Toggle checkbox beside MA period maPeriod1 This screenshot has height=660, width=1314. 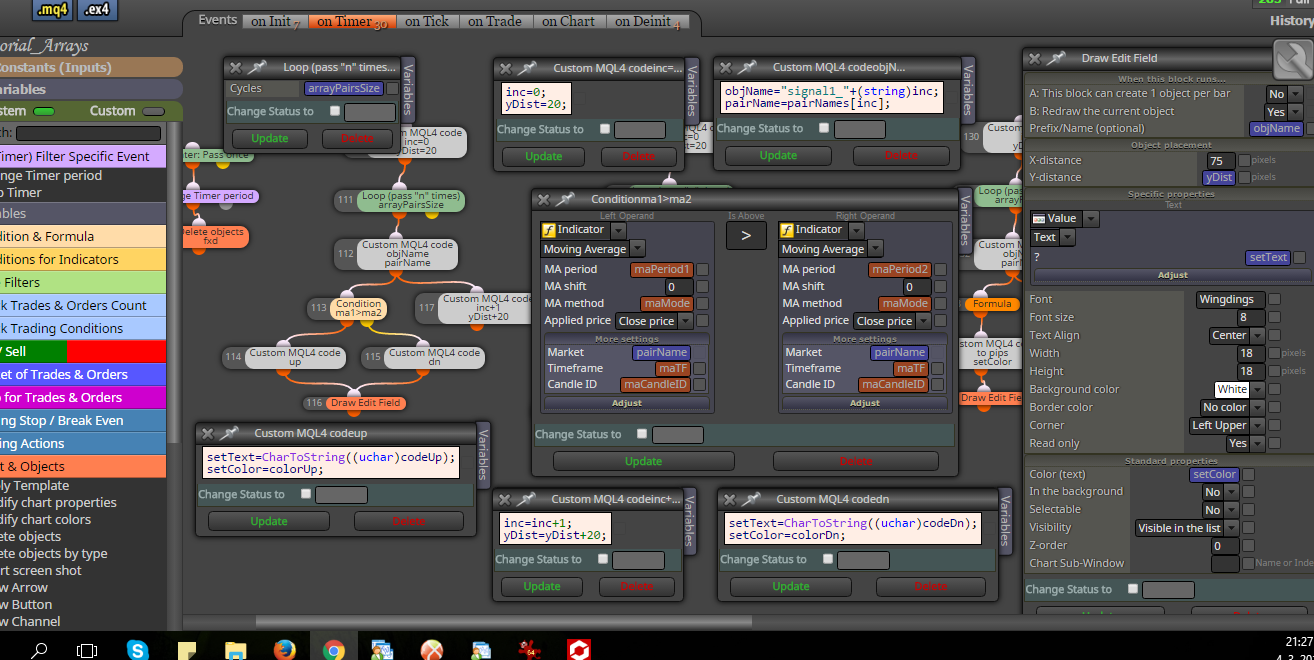pyautogui.click(x=702, y=270)
